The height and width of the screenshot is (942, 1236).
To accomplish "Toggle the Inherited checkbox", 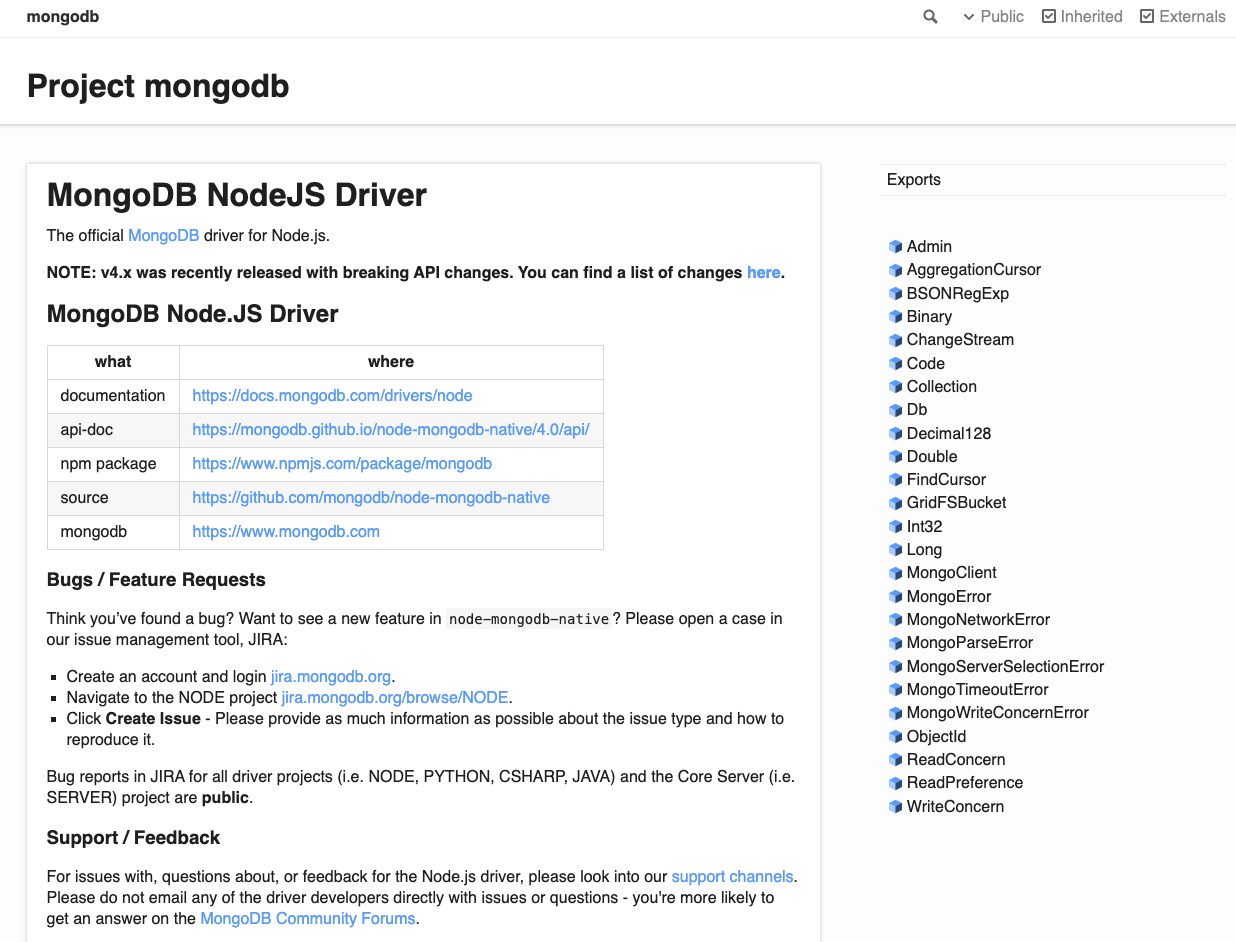I will [1049, 16].
